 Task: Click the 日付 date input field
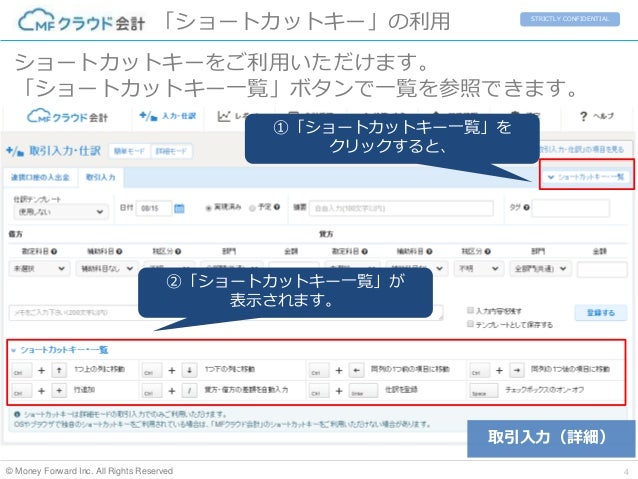tap(153, 208)
